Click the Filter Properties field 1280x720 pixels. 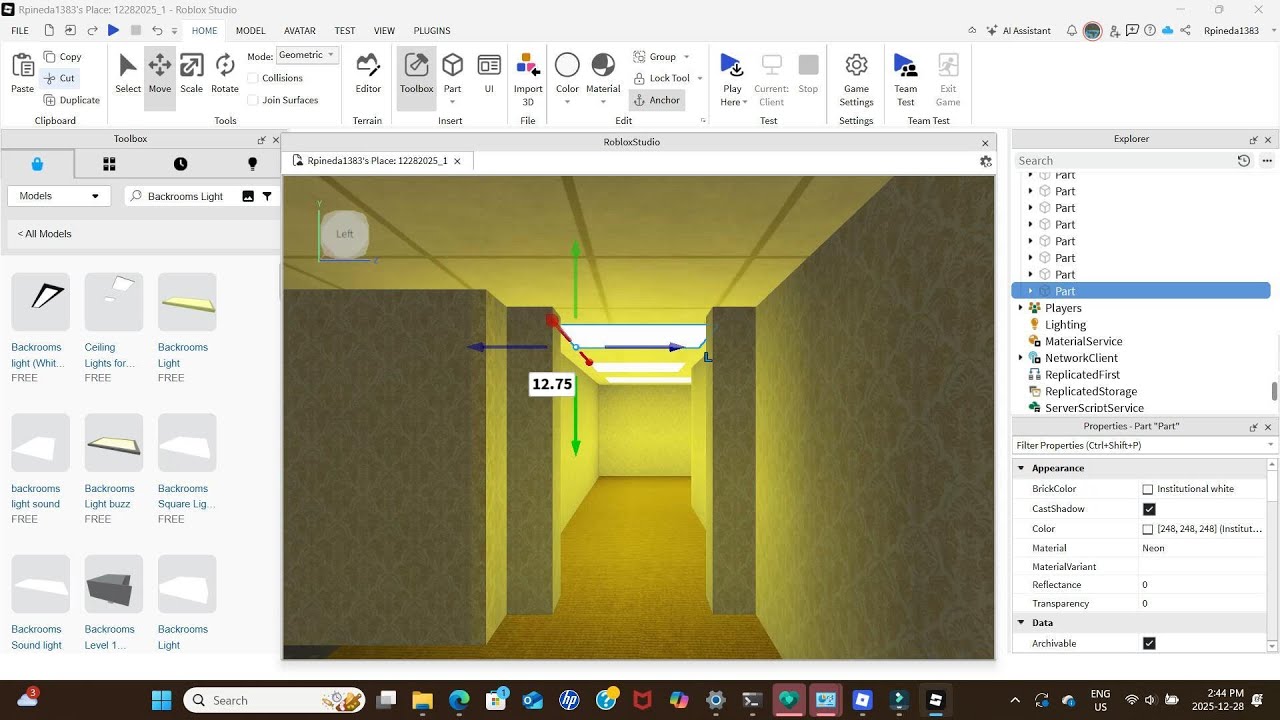(1144, 445)
